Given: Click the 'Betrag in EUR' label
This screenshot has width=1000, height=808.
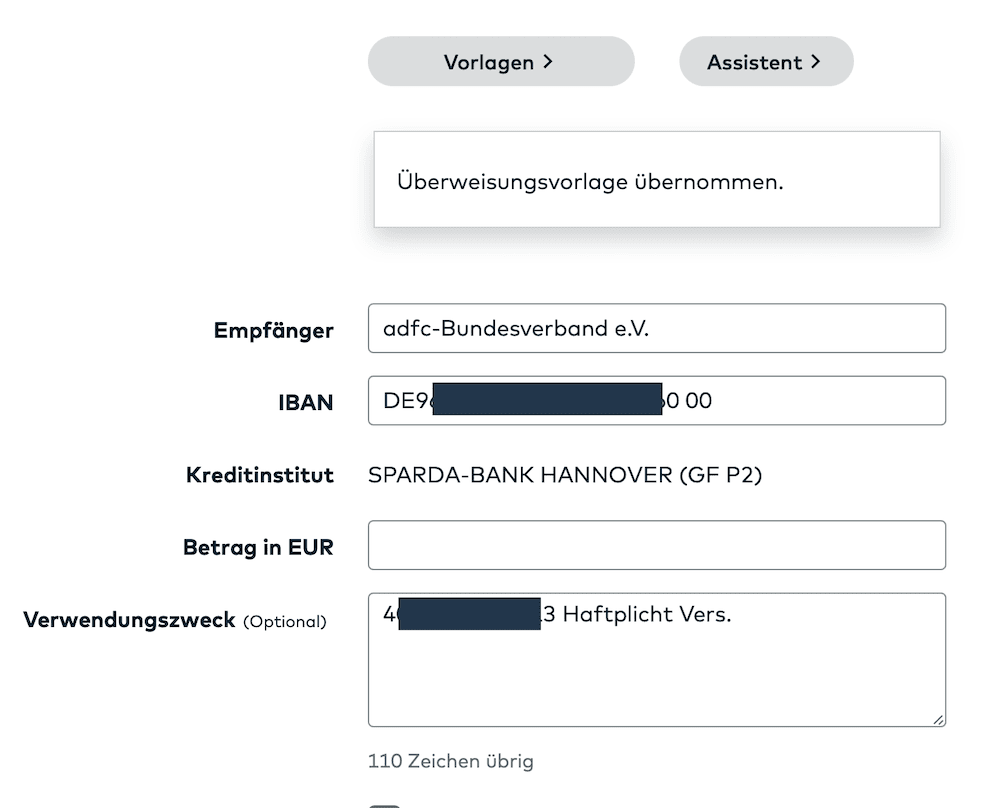Looking at the screenshot, I should (258, 547).
